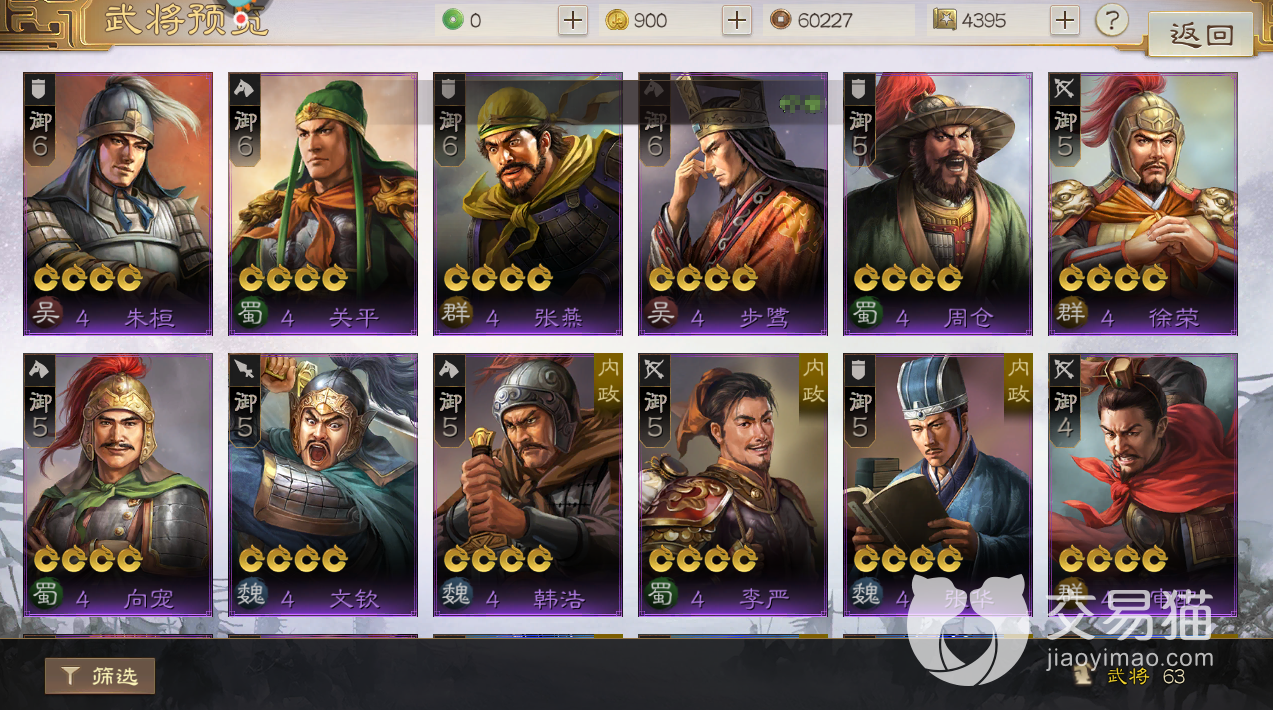Click the 内政 tag on 李严's card
This screenshot has width=1273, height=710.
[x=813, y=381]
